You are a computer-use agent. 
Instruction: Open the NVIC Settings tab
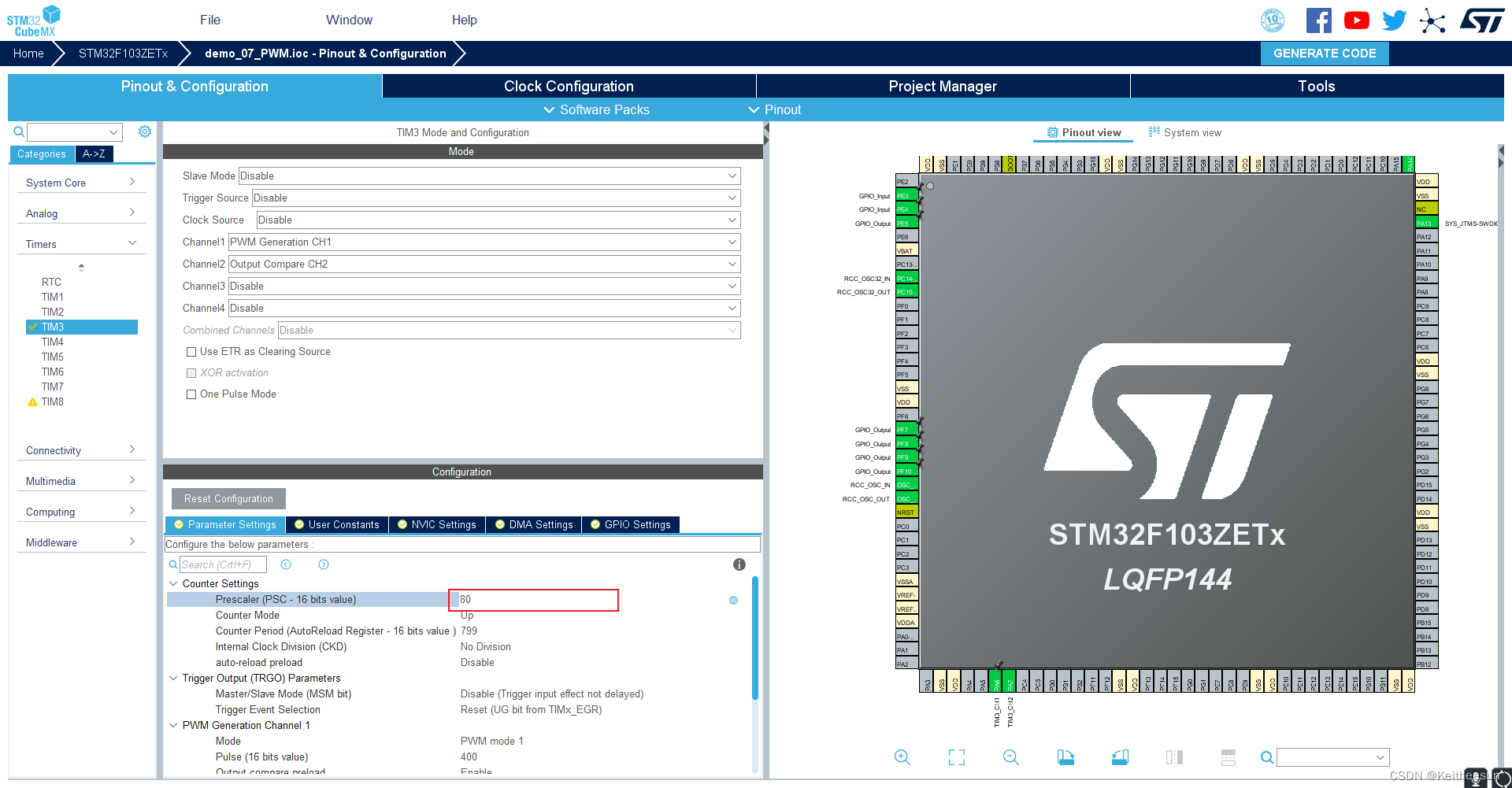pyautogui.click(x=436, y=524)
